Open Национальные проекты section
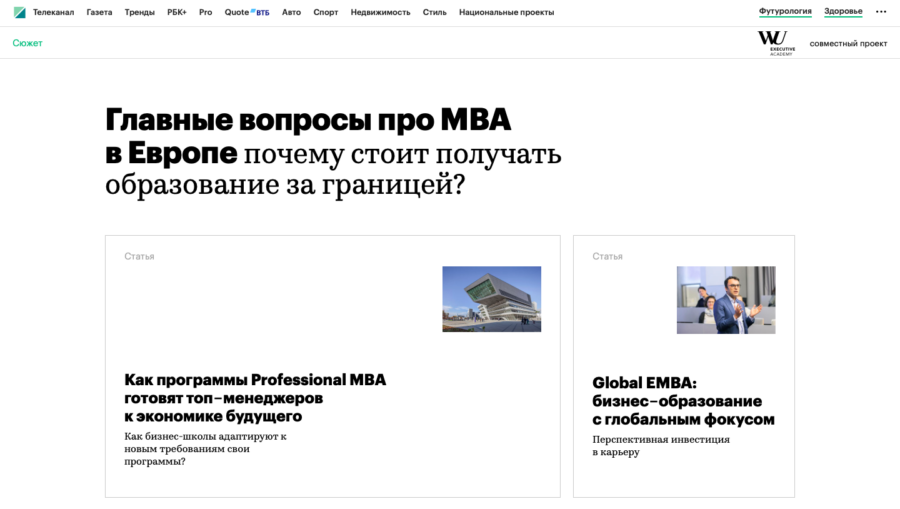This screenshot has height=509, width=900. click(x=506, y=12)
